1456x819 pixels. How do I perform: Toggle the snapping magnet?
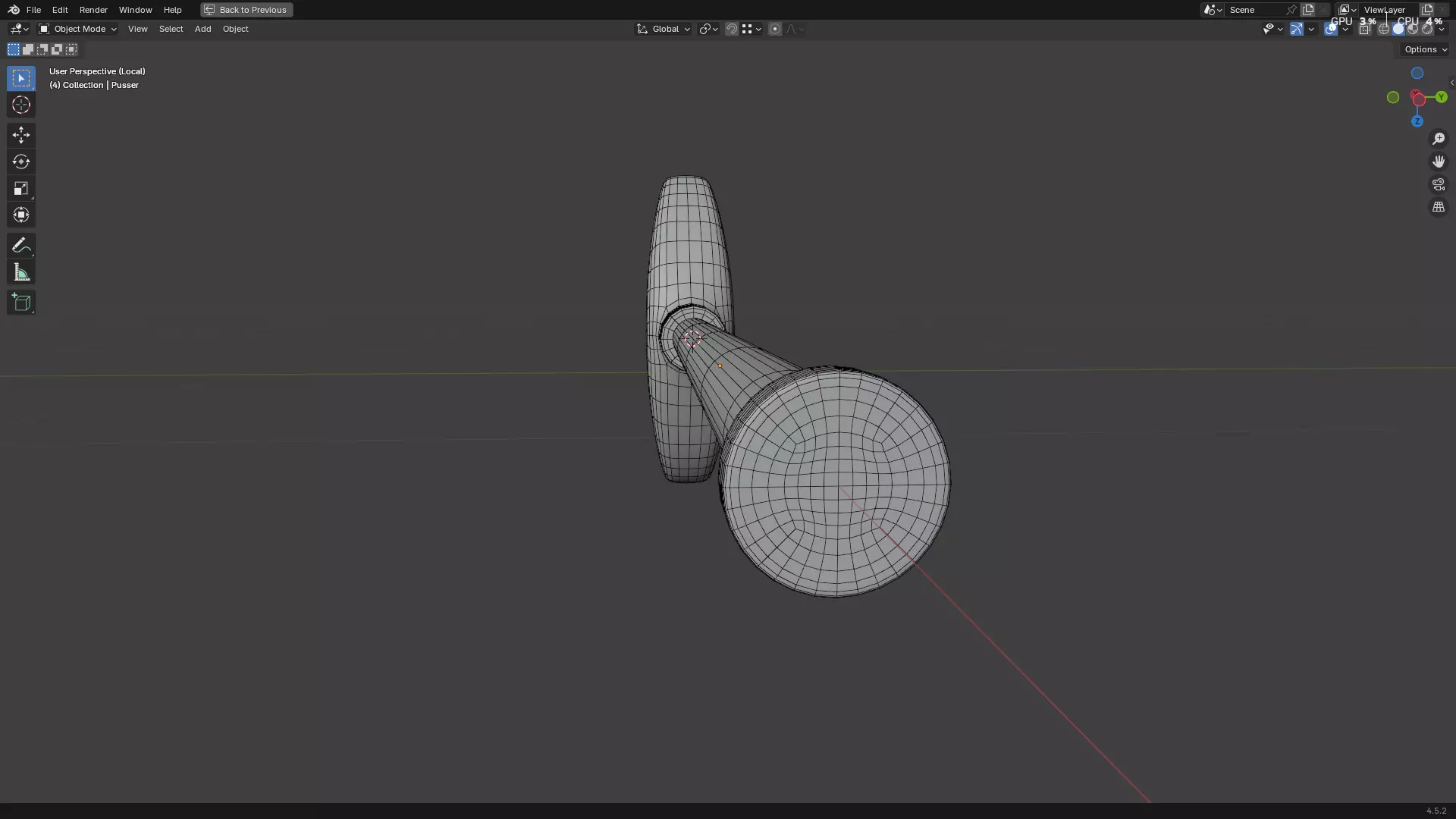pyautogui.click(x=731, y=29)
